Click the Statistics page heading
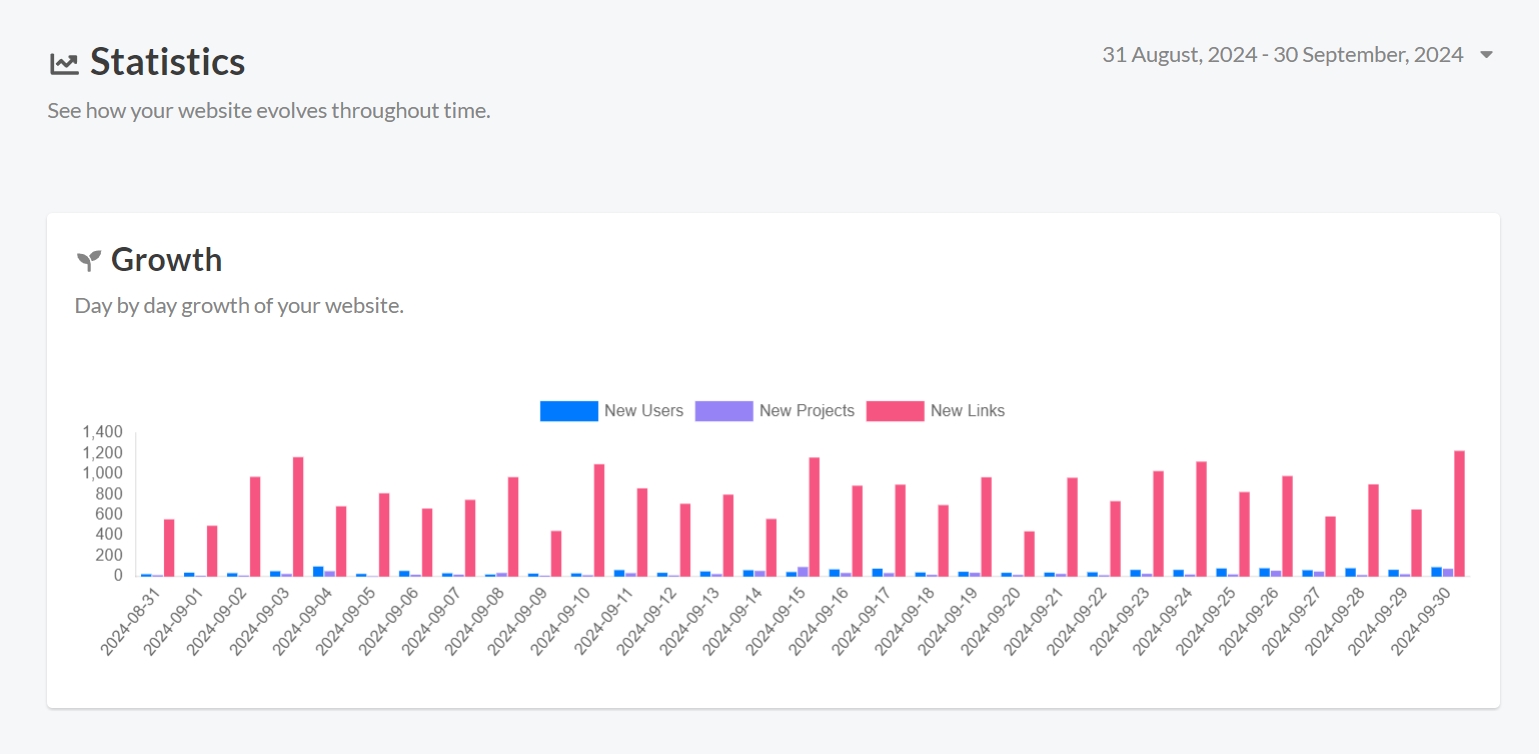Image resolution: width=1539 pixels, height=754 pixels. [167, 62]
